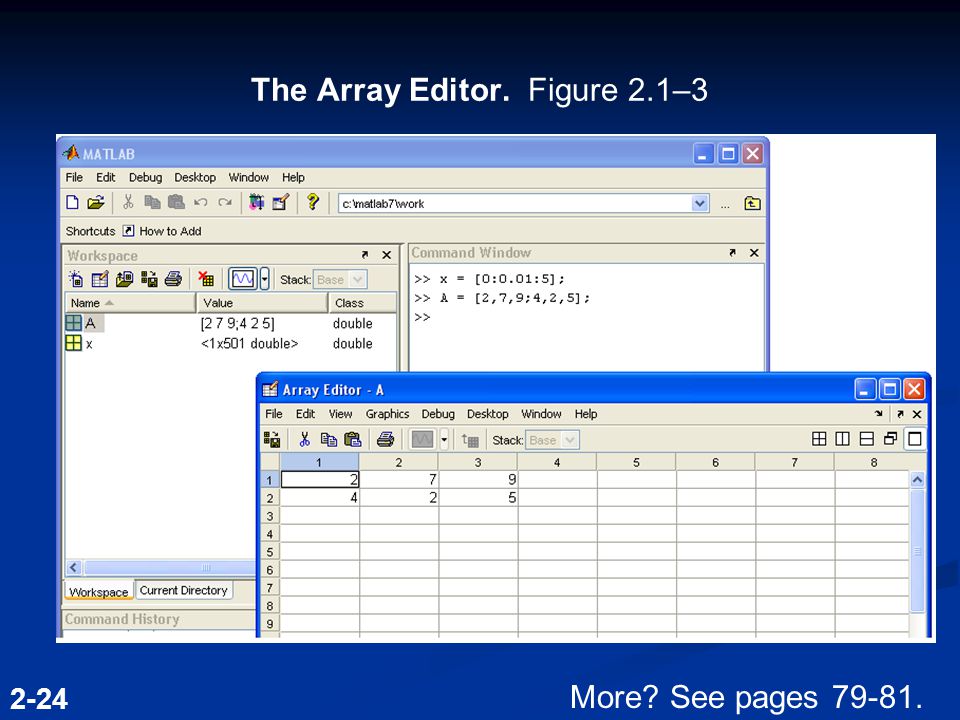Click Paste icon in MATLAB main toolbar
This screenshot has height=720, width=960.
[176, 202]
